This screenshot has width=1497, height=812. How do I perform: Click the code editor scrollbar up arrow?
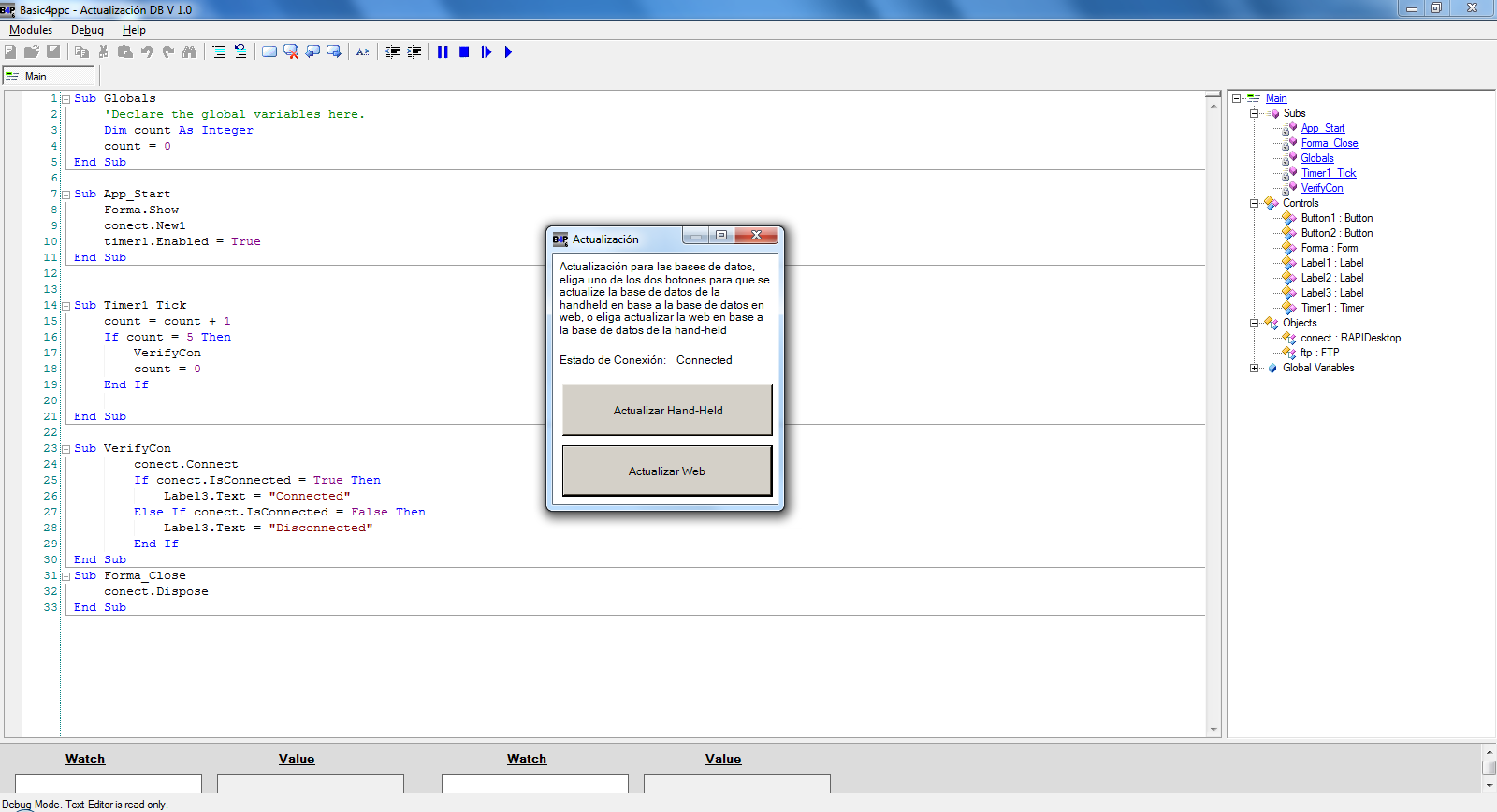pyautogui.click(x=1214, y=105)
